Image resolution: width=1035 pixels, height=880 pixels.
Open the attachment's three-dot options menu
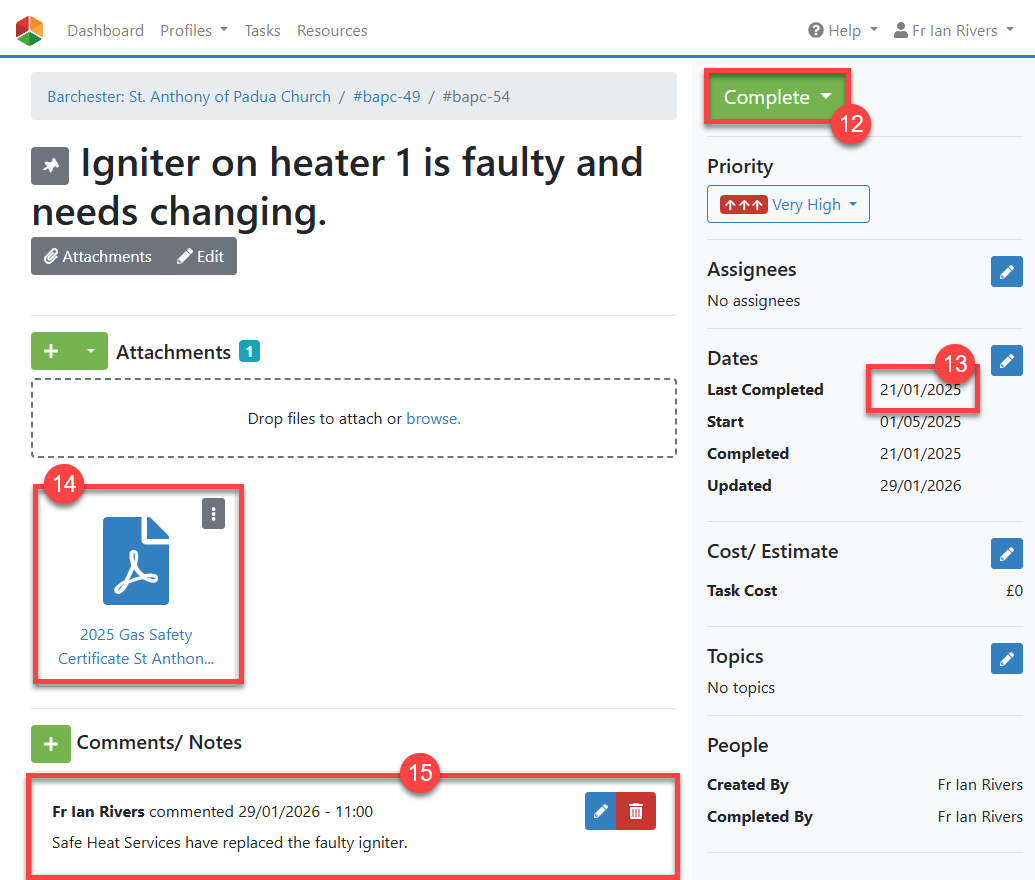click(x=213, y=513)
